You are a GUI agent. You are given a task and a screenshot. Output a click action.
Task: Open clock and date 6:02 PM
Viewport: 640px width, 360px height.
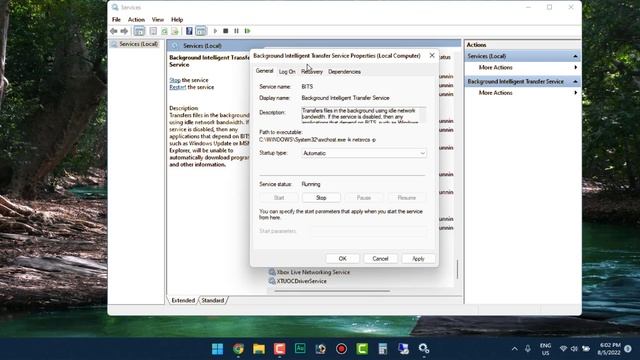click(x=609, y=349)
